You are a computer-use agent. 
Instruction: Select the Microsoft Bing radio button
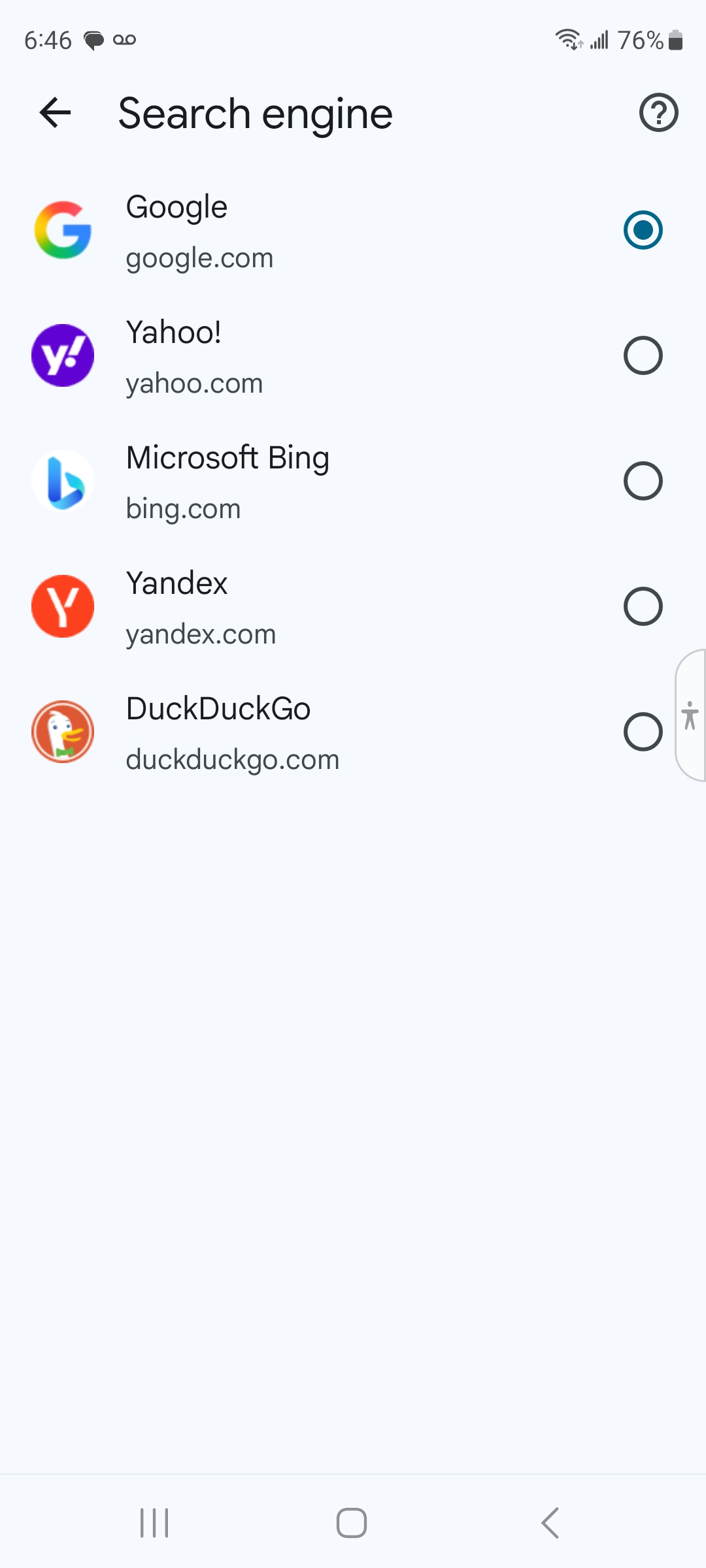643,481
